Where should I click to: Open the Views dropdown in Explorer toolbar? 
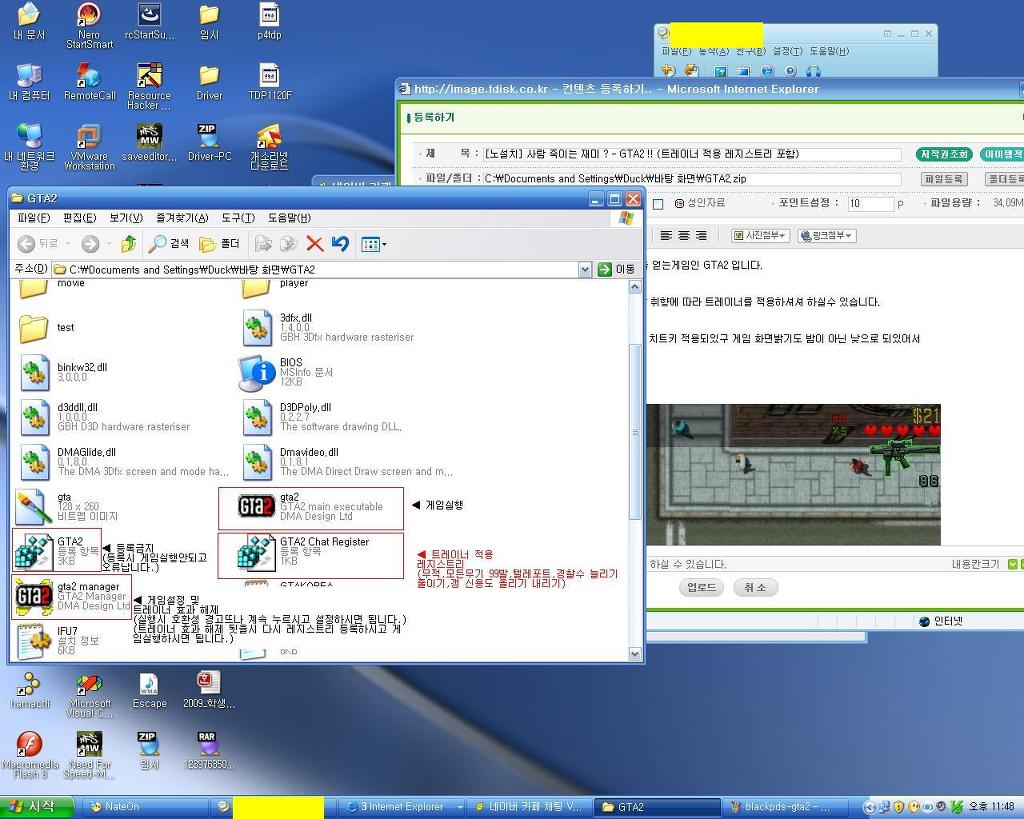374,244
